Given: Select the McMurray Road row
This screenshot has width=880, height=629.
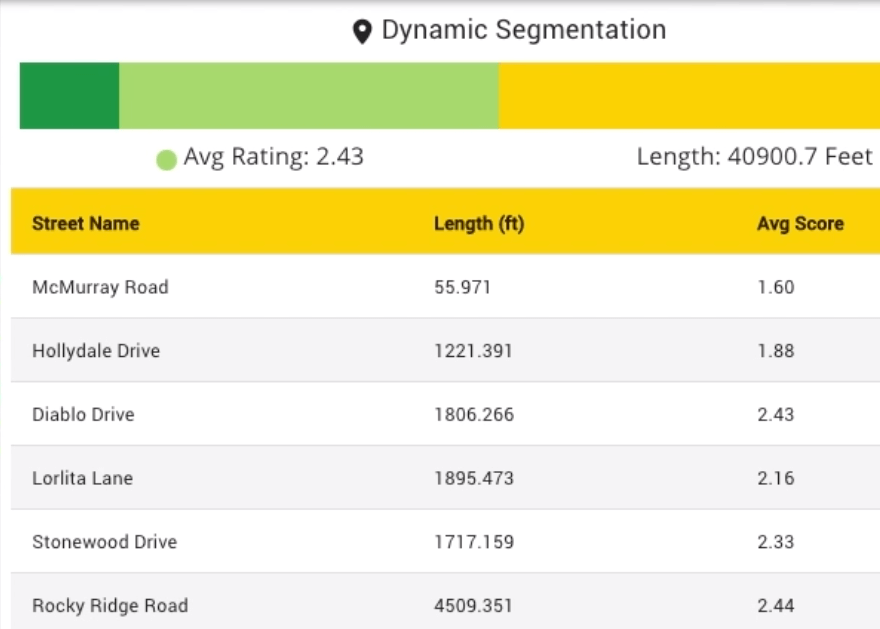Looking at the screenshot, I should pyautogui.click(x=446, y=286).
